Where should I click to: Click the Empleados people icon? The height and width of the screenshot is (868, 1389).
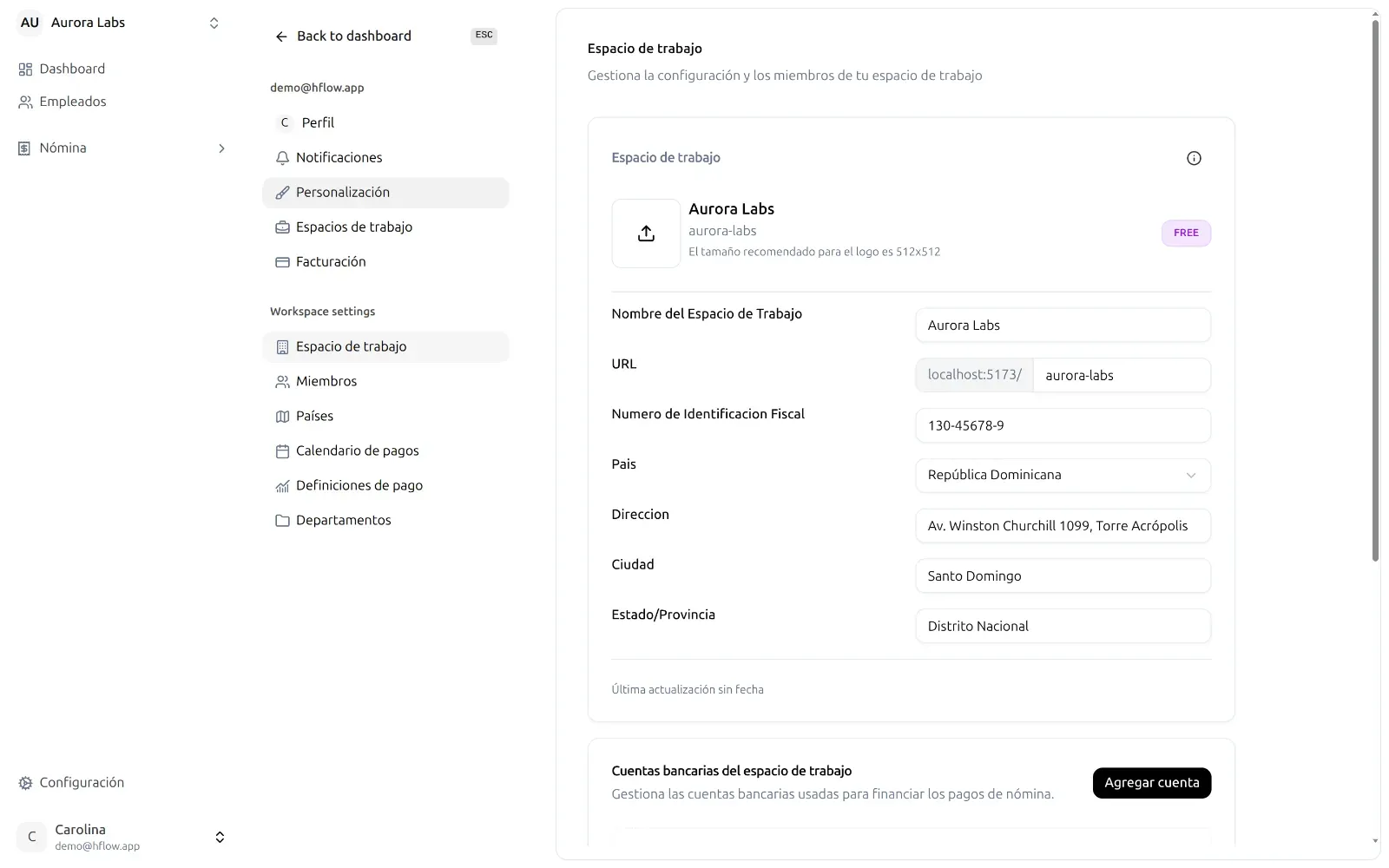click(x=25, y=102)
